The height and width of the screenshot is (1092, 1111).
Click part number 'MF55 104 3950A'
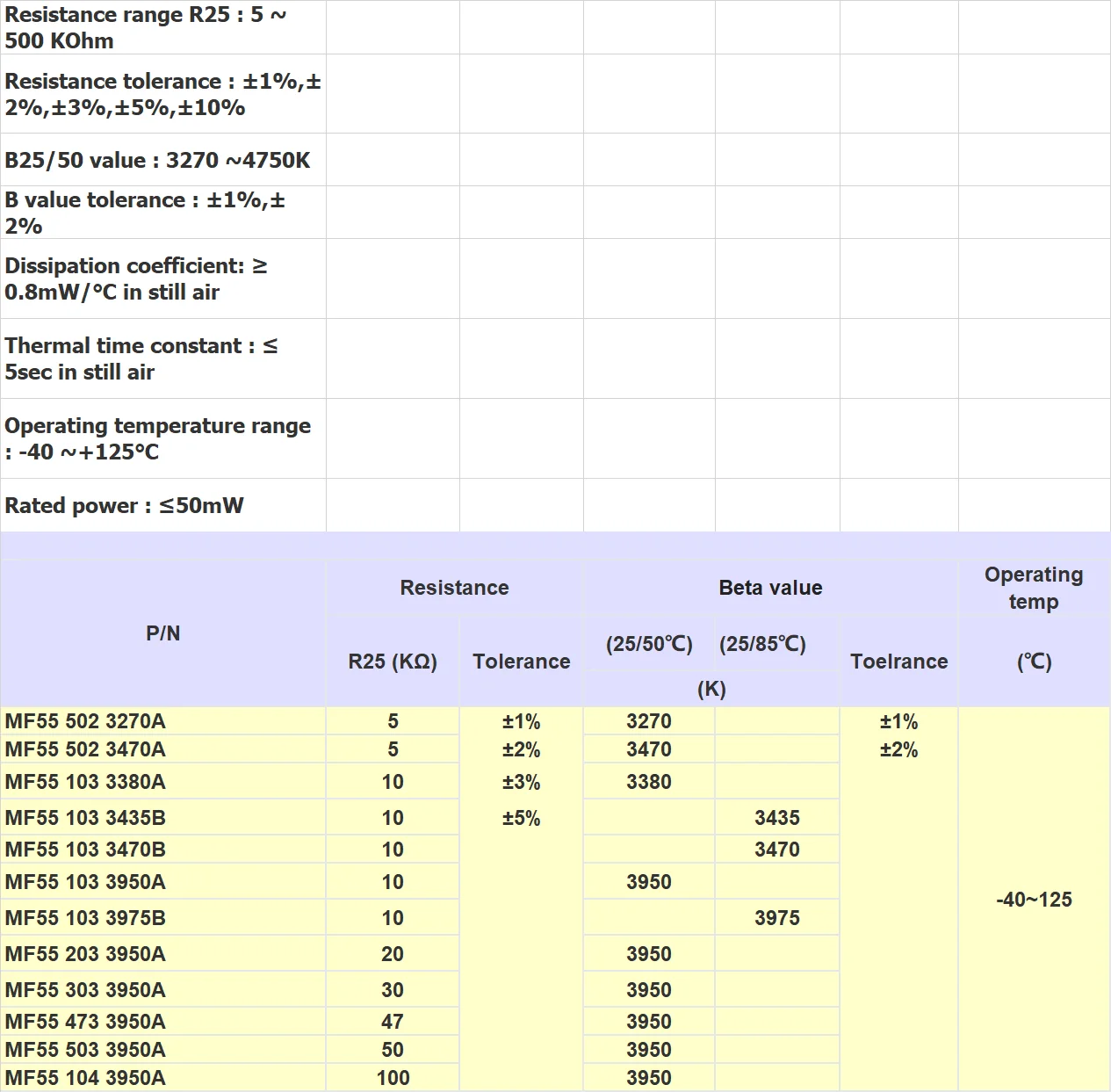tap(162, 1078)
